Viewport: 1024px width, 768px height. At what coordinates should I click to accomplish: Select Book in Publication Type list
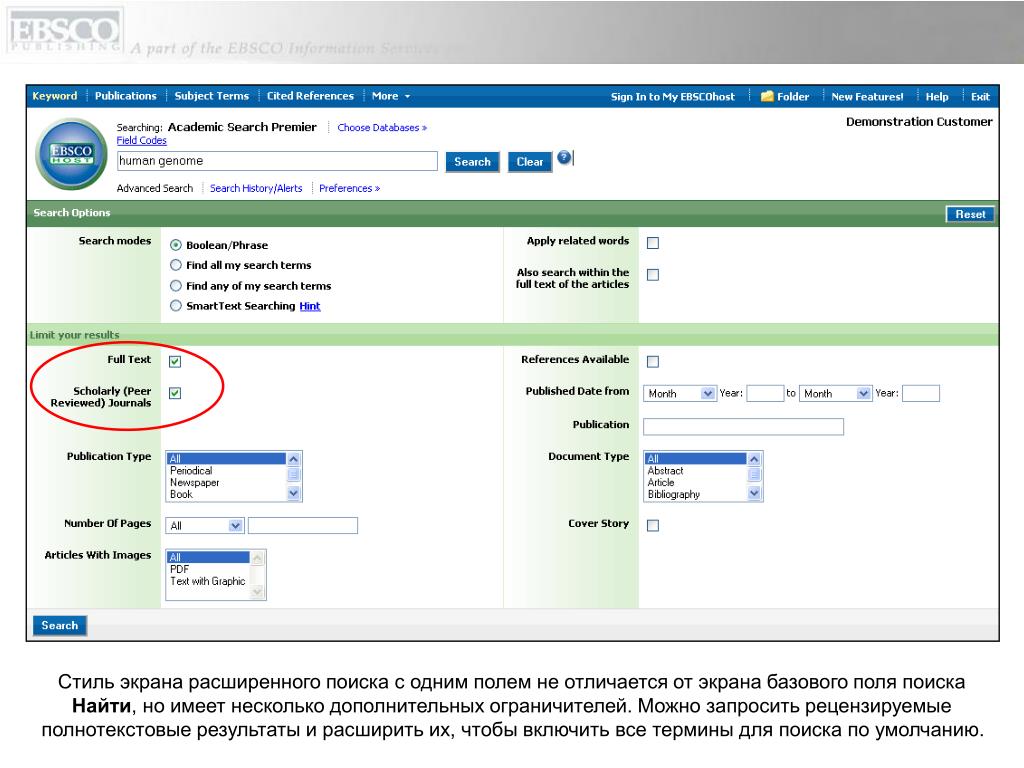[x=226, y=494]
